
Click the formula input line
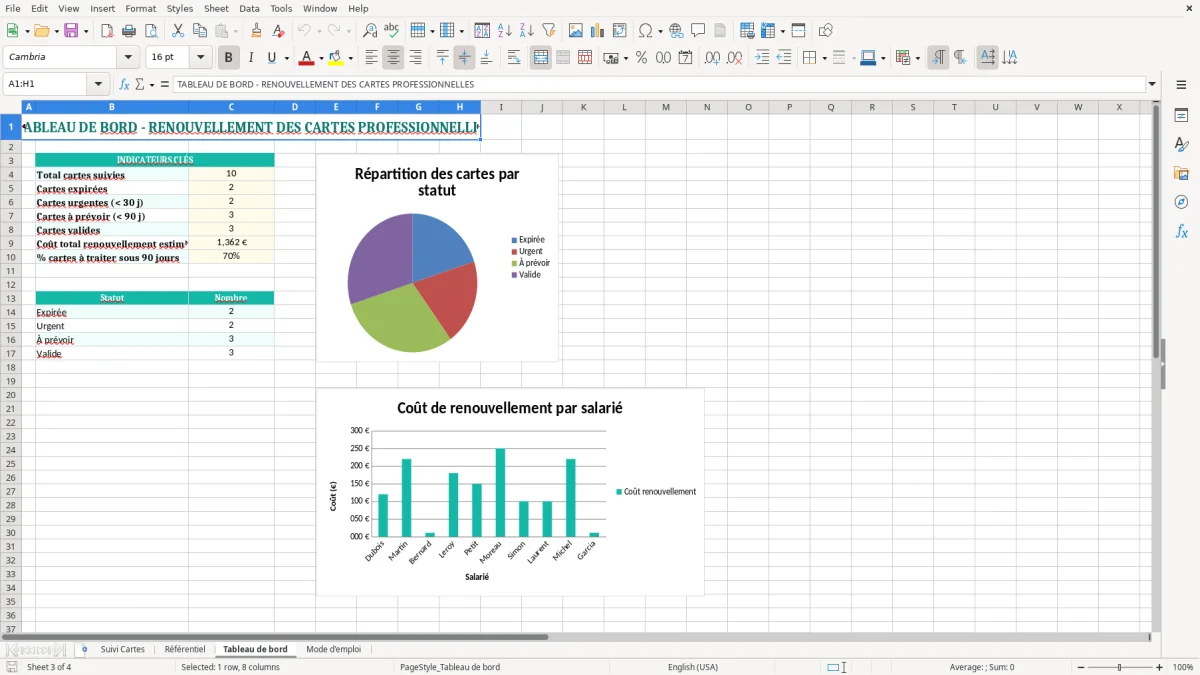point(658,85)
